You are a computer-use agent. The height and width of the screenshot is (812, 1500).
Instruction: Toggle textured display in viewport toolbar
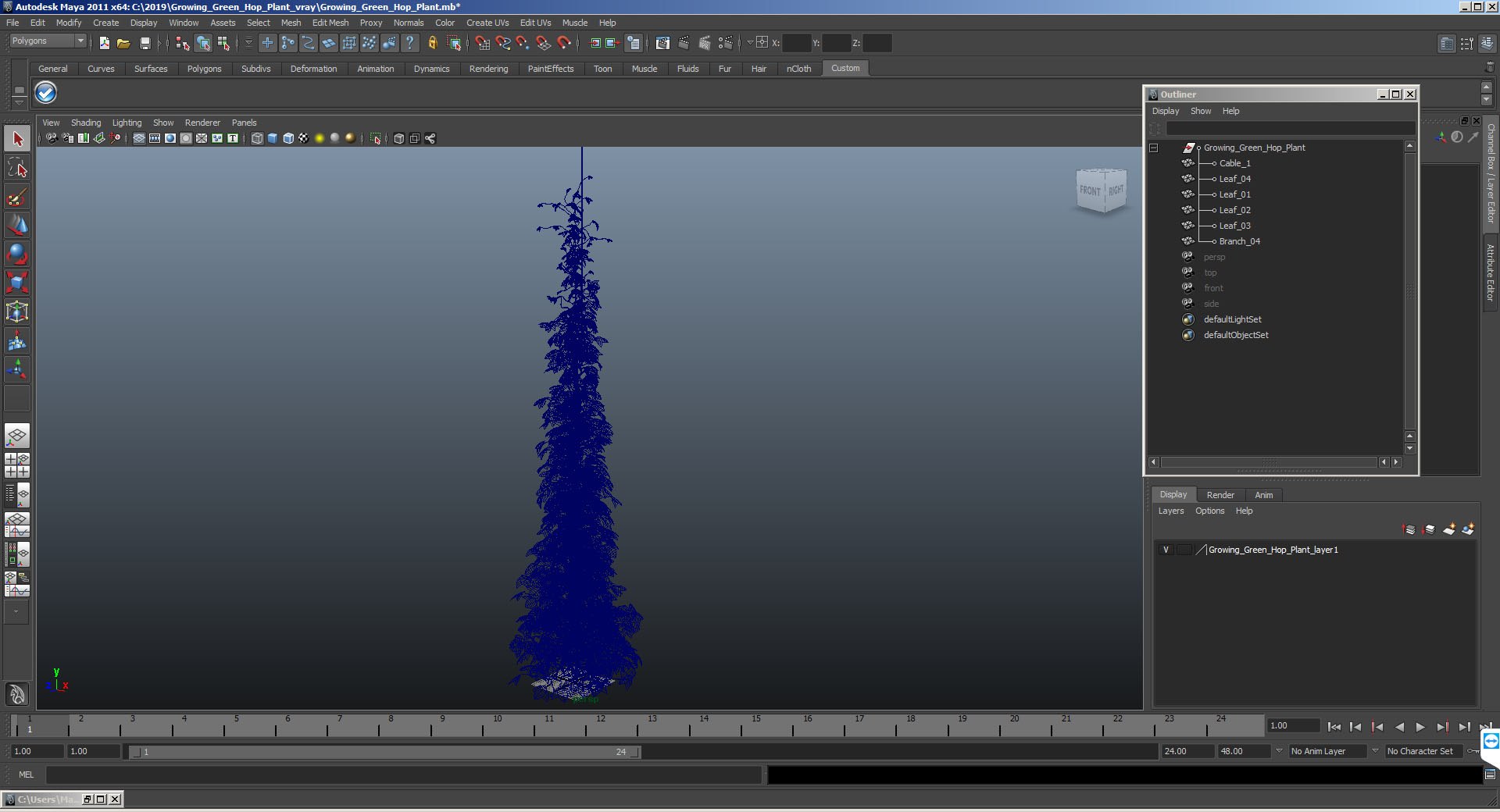click(304, 138)
